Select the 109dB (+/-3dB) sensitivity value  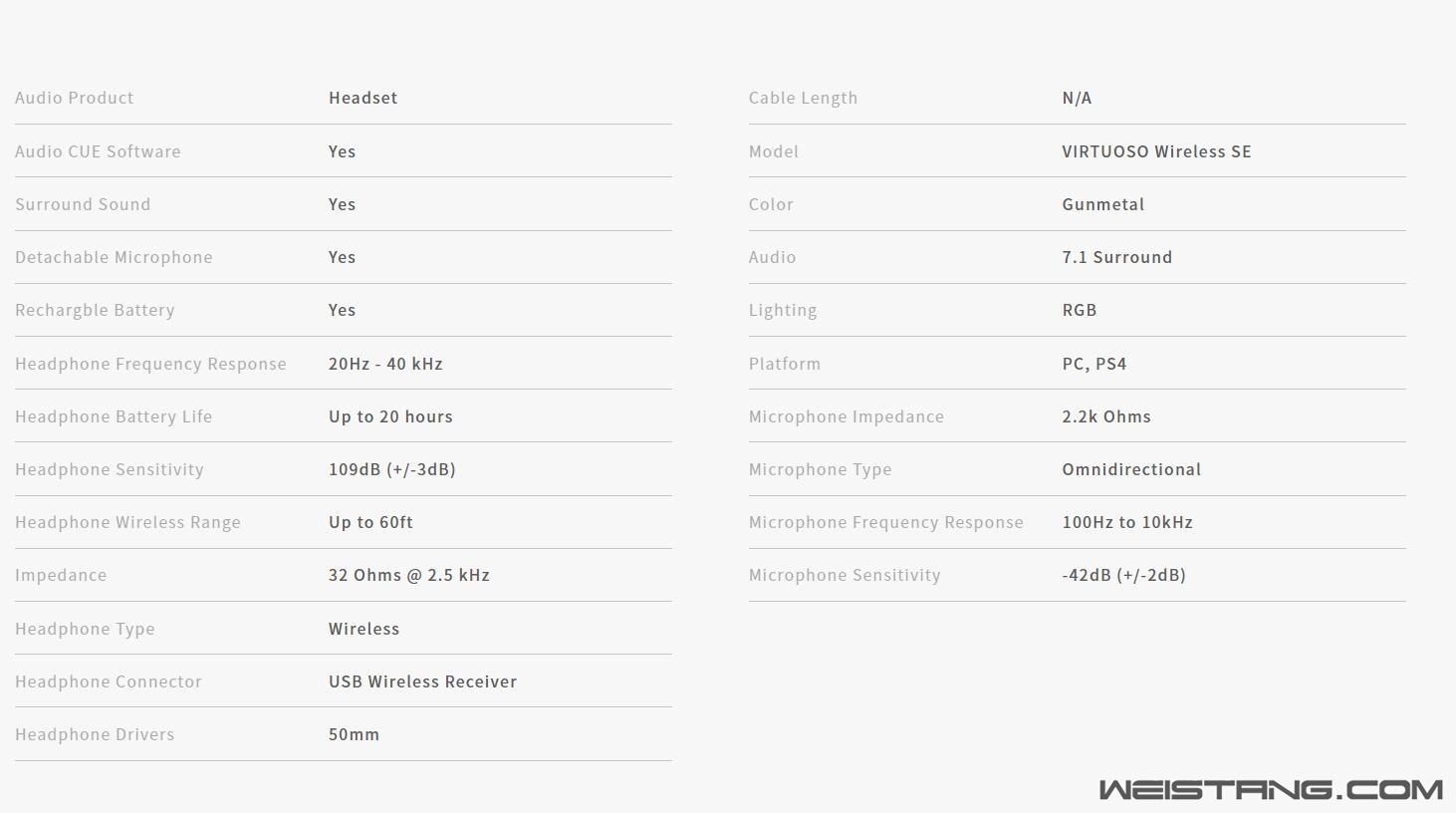(392, 469)
